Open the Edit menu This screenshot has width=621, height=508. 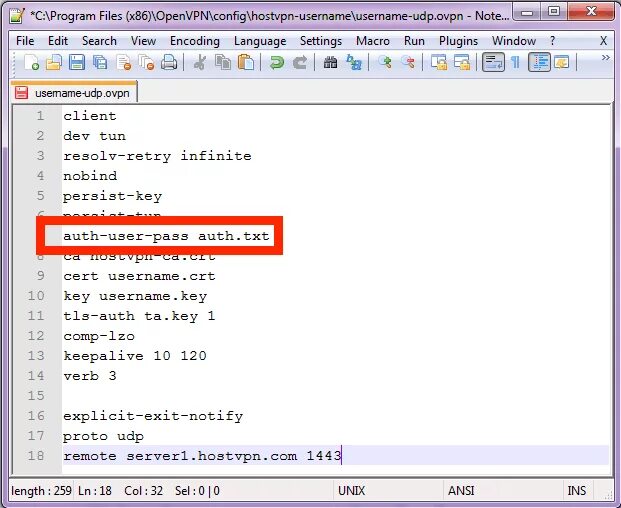click(58, 41)
